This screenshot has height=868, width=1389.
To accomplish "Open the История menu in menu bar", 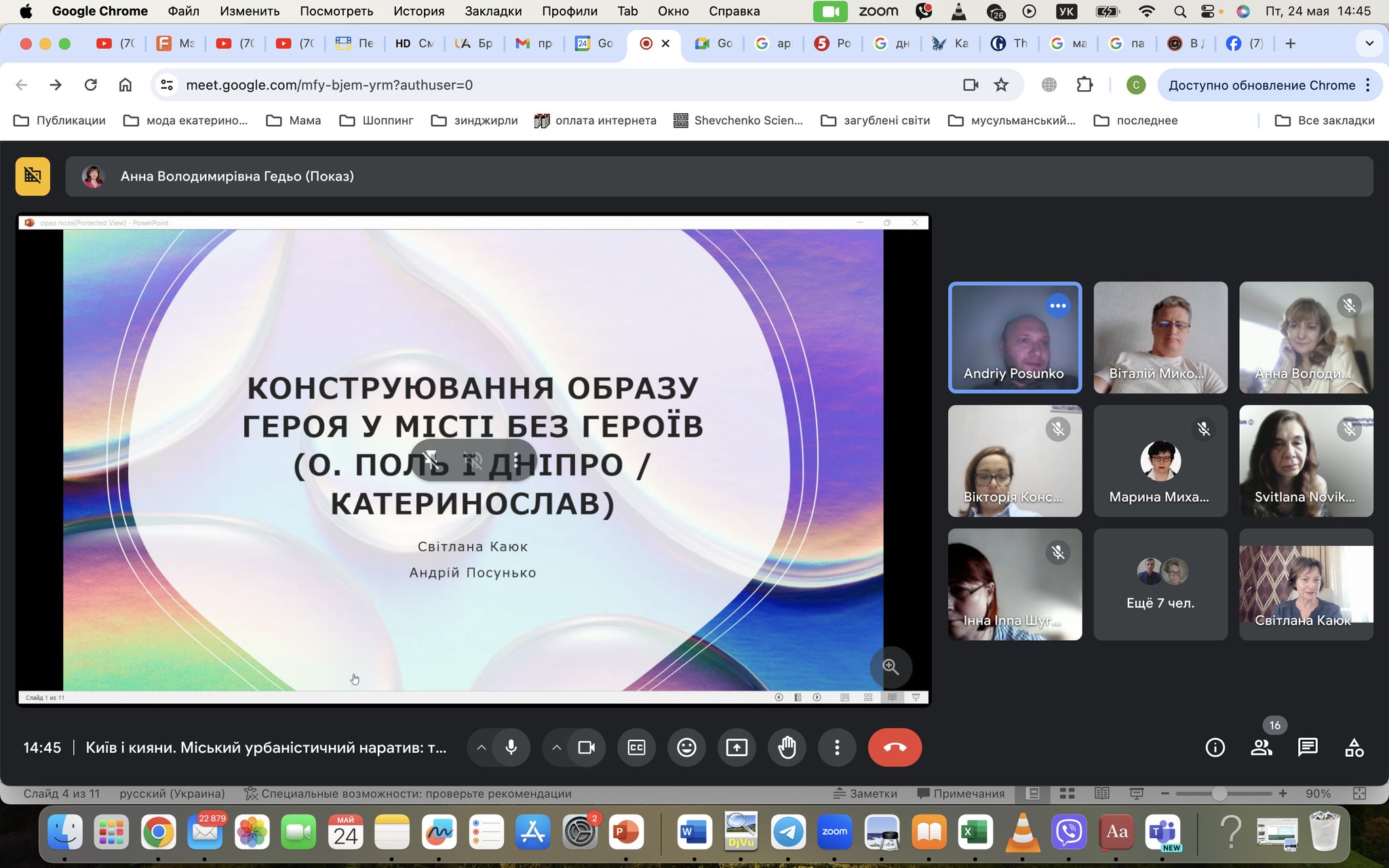I will tap(418, 11).
